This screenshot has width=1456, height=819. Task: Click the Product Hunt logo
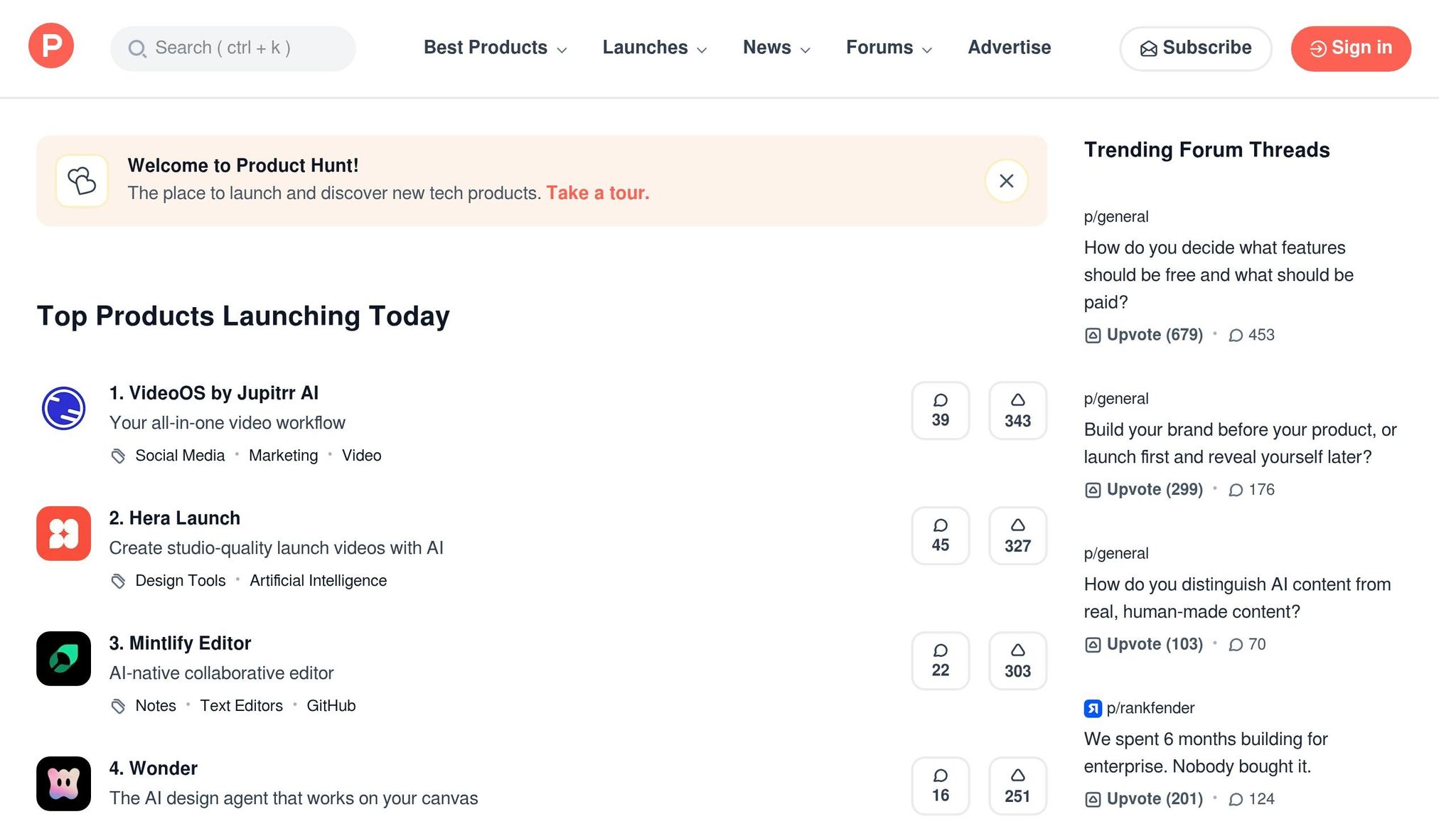click(51, 45)
